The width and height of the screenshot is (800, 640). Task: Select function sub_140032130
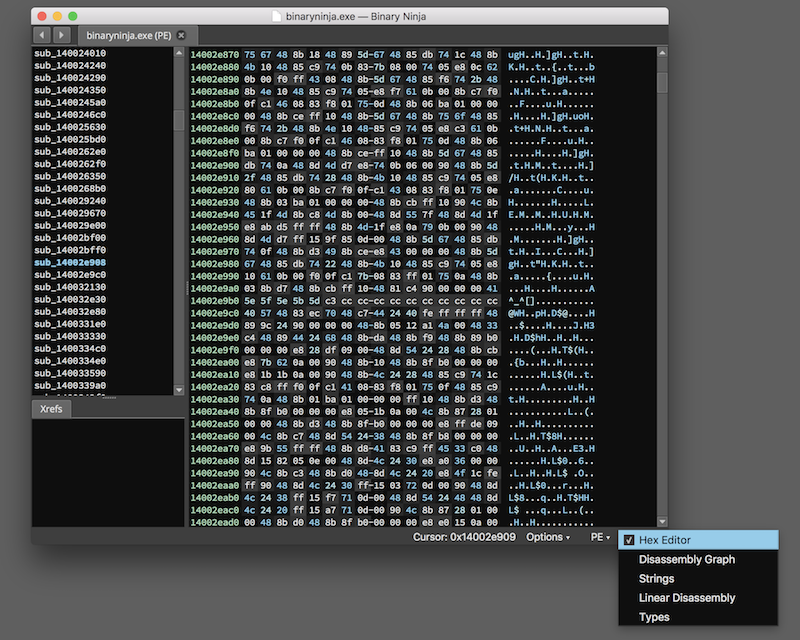(x=70, y=287)
